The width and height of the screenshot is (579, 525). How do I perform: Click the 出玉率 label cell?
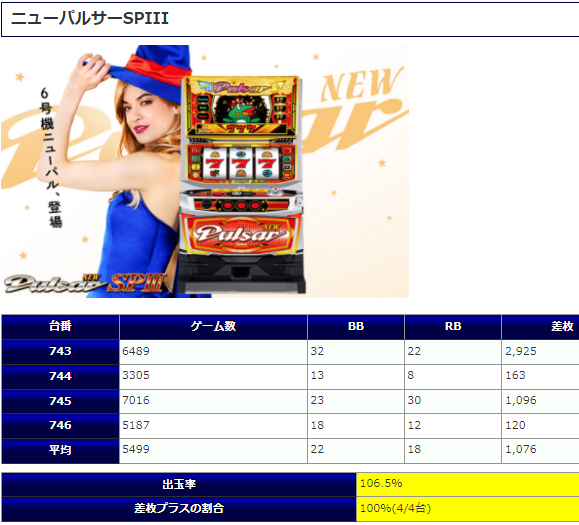pos(179,484)
